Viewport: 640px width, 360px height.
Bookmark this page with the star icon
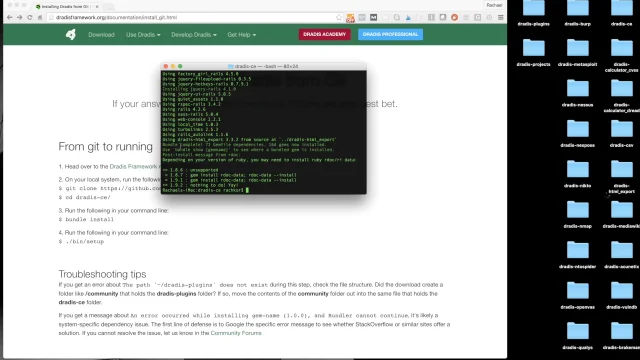(339, 18)
